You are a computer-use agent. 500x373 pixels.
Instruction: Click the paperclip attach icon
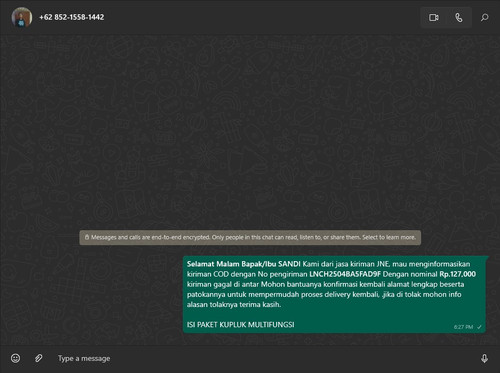click(x=39, y=358)
